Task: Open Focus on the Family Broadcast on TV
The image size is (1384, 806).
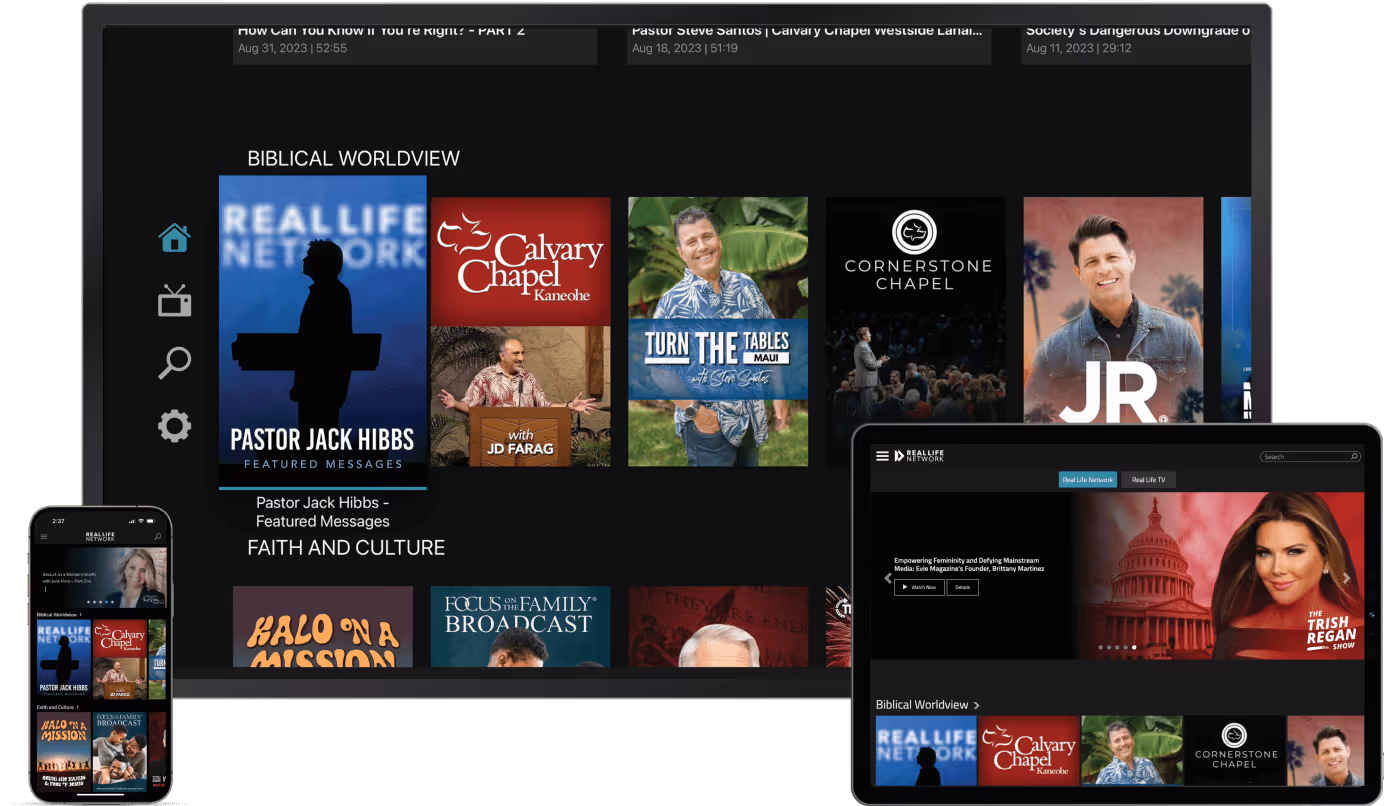Action: click(x=520, y=626)
